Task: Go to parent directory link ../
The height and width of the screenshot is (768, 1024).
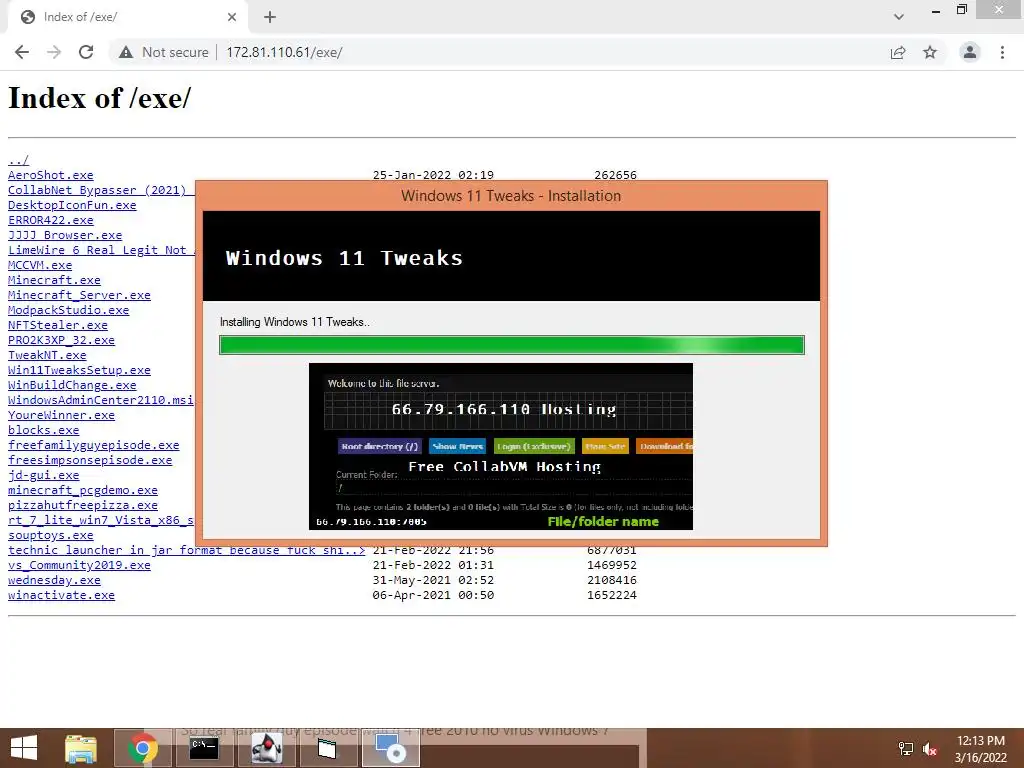Action: pos(18,160)
